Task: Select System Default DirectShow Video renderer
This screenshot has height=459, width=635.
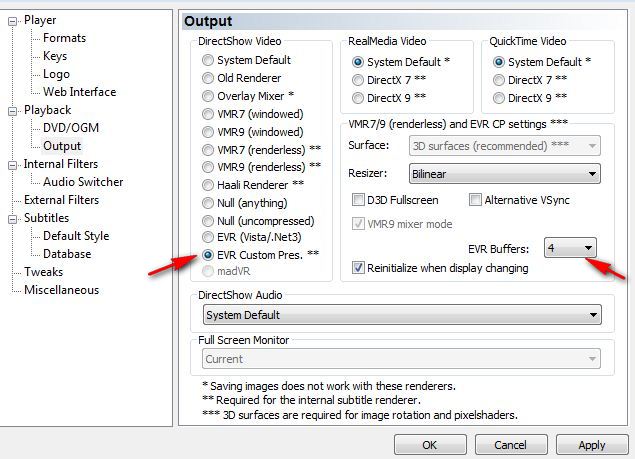Action: tap(208, 60)
